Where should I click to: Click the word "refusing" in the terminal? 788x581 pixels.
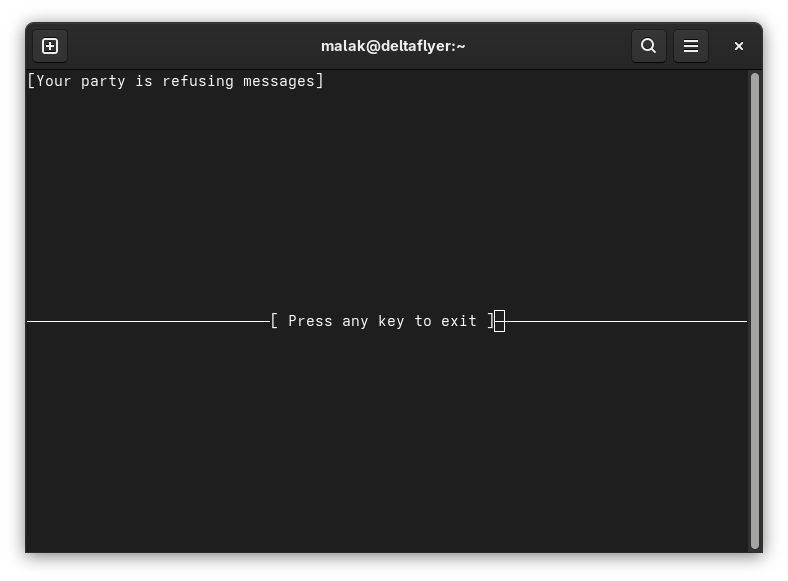198,81
